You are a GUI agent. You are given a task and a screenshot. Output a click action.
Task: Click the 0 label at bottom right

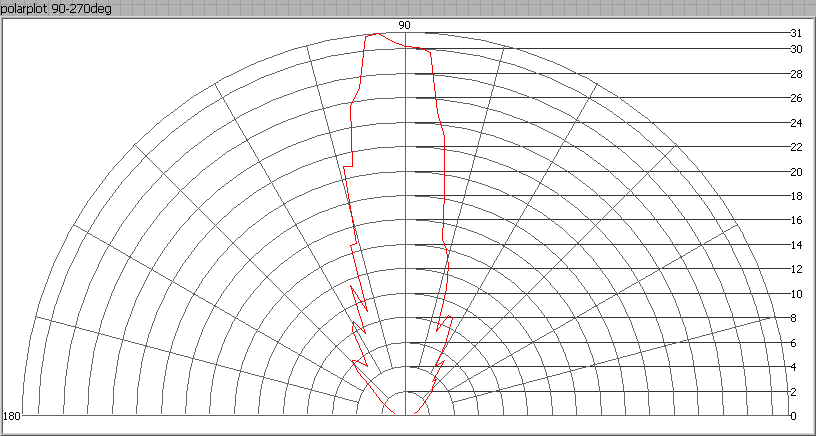[793, 416]
